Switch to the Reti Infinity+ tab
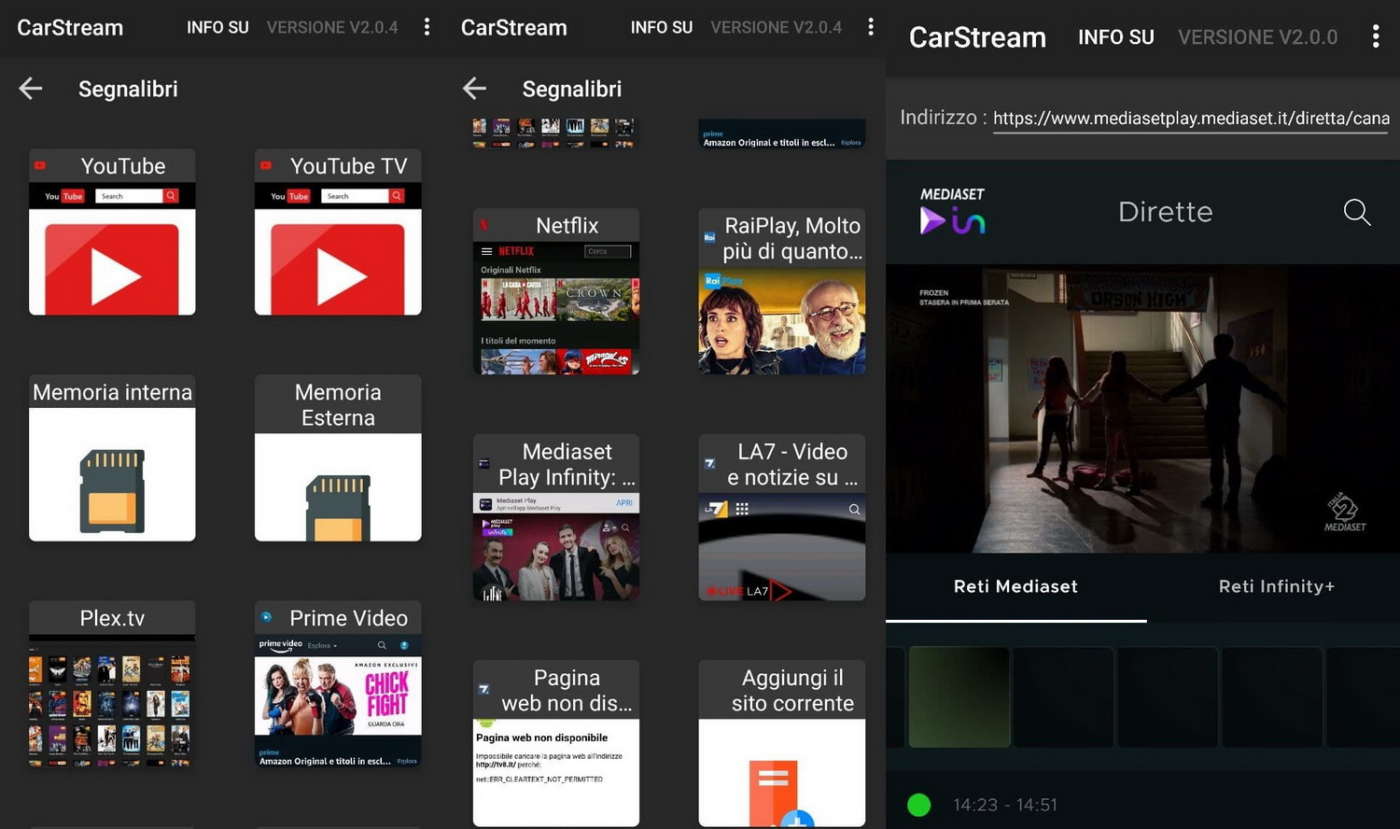This screenshot has width=1400, height=829. tap(1276, 587)
